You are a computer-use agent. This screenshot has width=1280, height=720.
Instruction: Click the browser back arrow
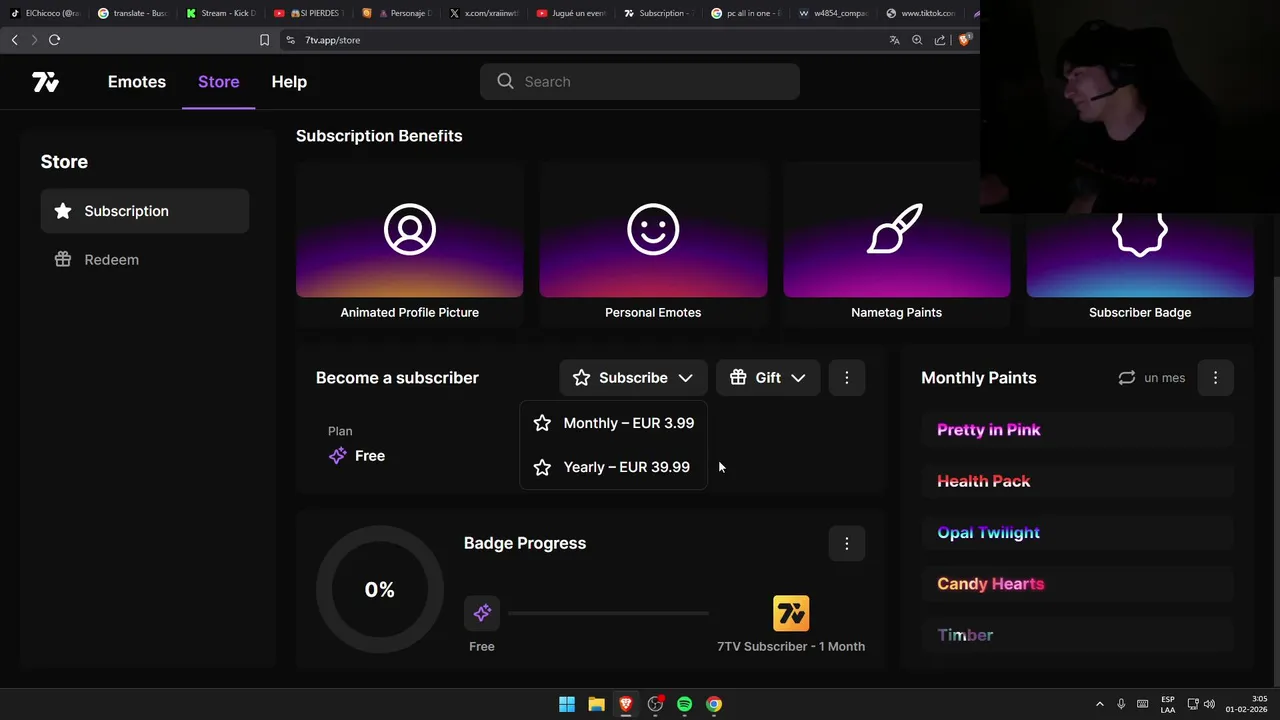click(14, 40)
